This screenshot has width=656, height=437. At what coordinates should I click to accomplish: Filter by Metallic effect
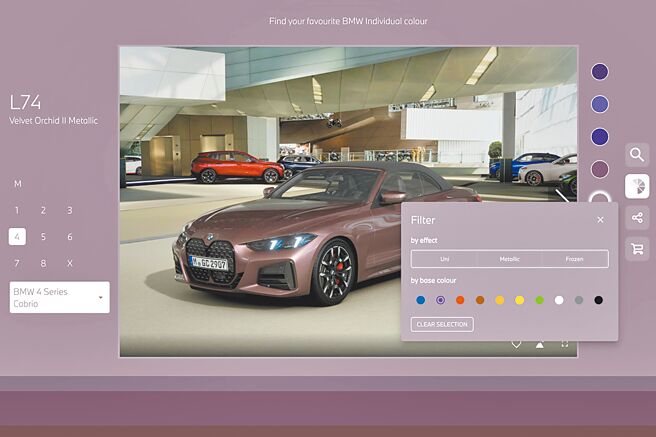(510, 259)
